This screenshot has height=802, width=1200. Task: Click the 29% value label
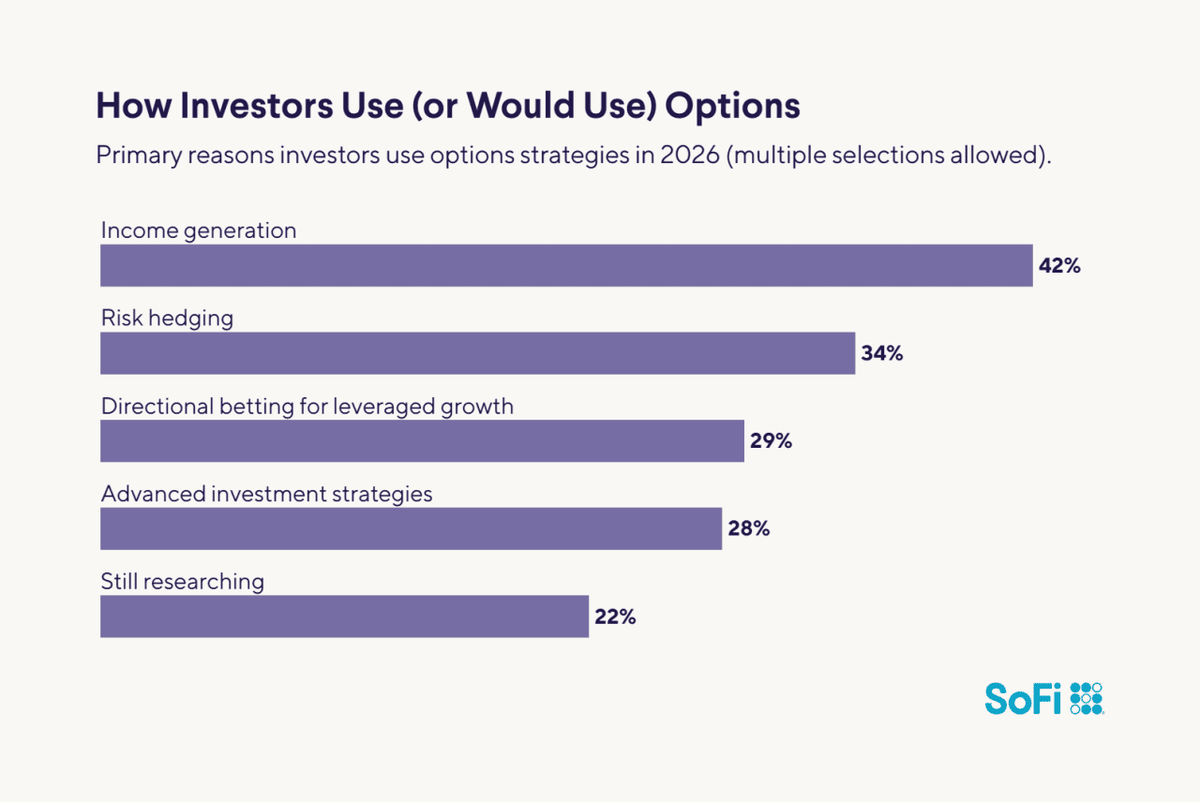[x=771, y=441]
